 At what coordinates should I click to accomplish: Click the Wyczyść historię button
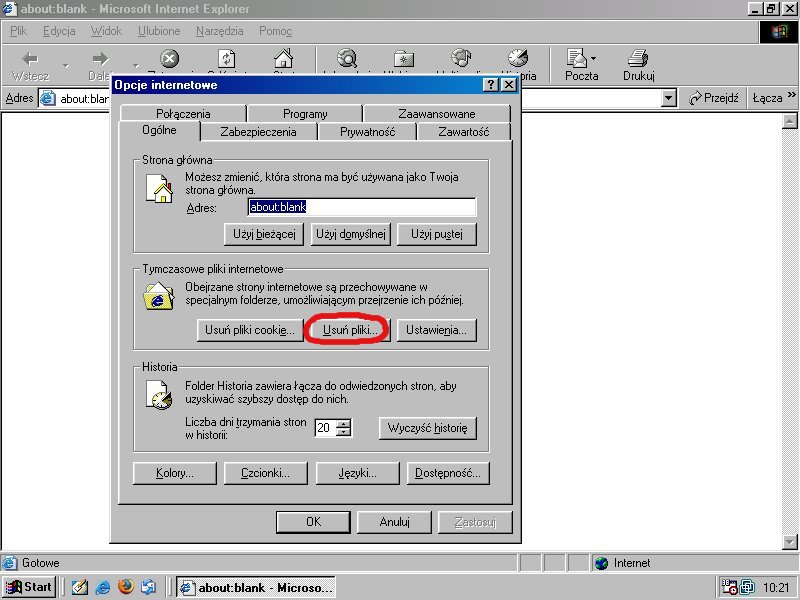pos(428,428)
